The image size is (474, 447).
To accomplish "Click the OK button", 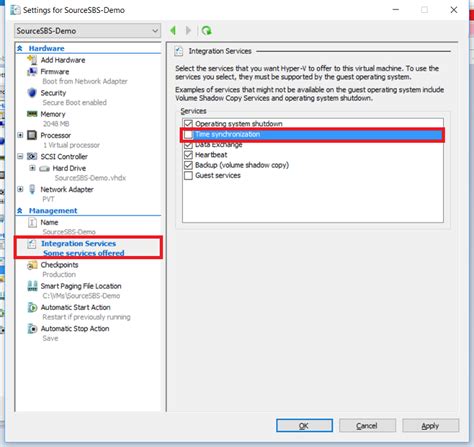I will tap(304, 426).
